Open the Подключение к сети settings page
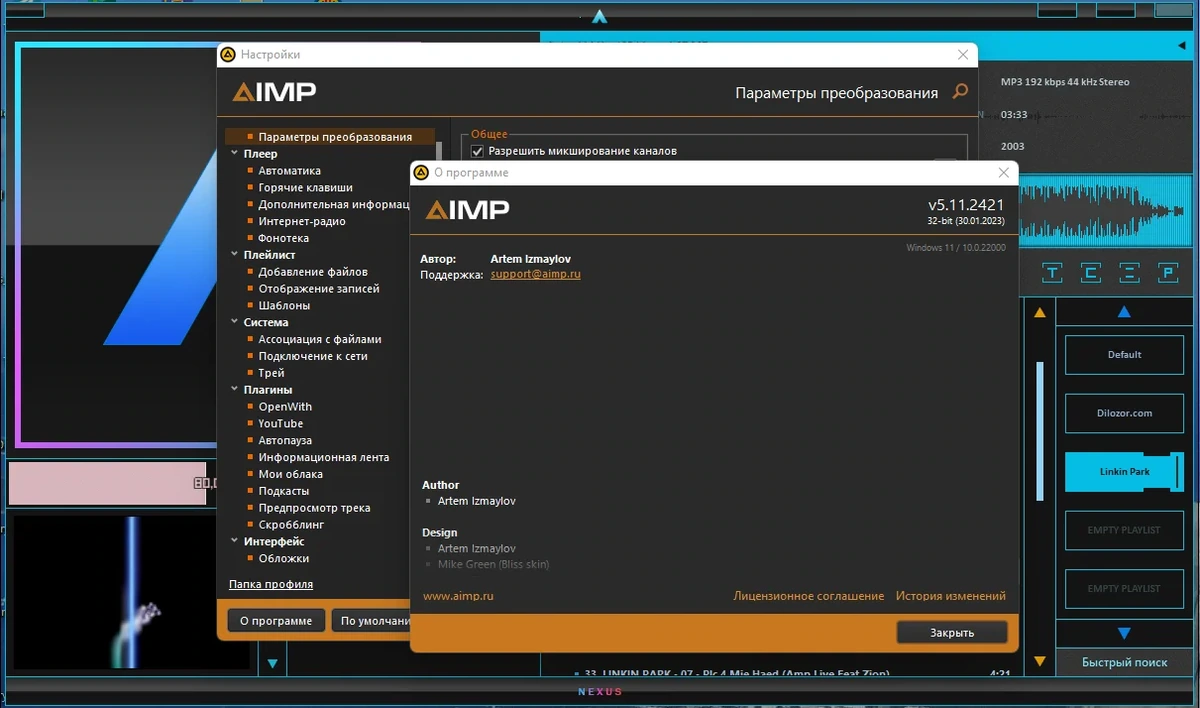Image resolution: width=1200 pixels, height=708 pixels. 313,356
